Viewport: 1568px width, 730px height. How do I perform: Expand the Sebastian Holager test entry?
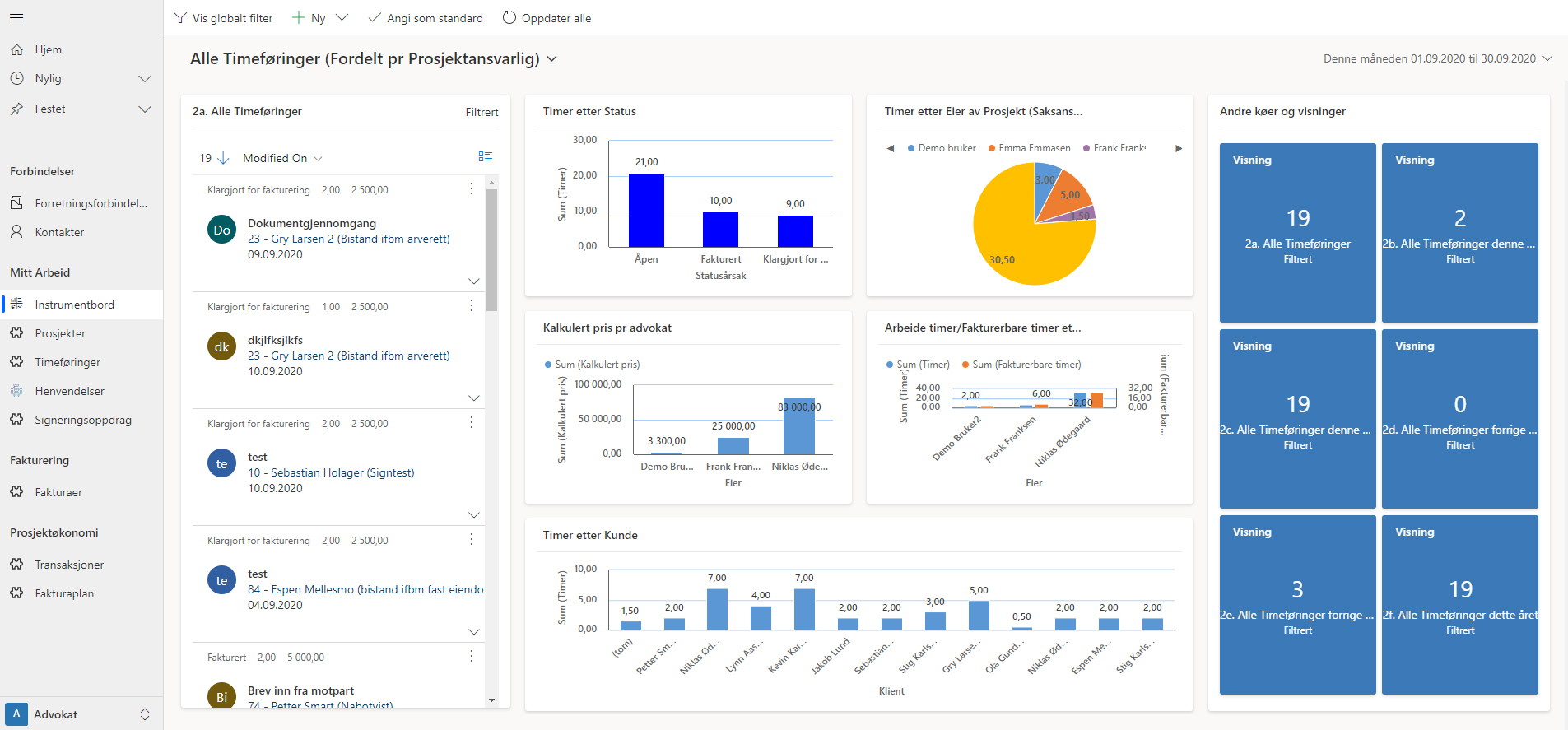pyautogui.click(x=474, y=514)
